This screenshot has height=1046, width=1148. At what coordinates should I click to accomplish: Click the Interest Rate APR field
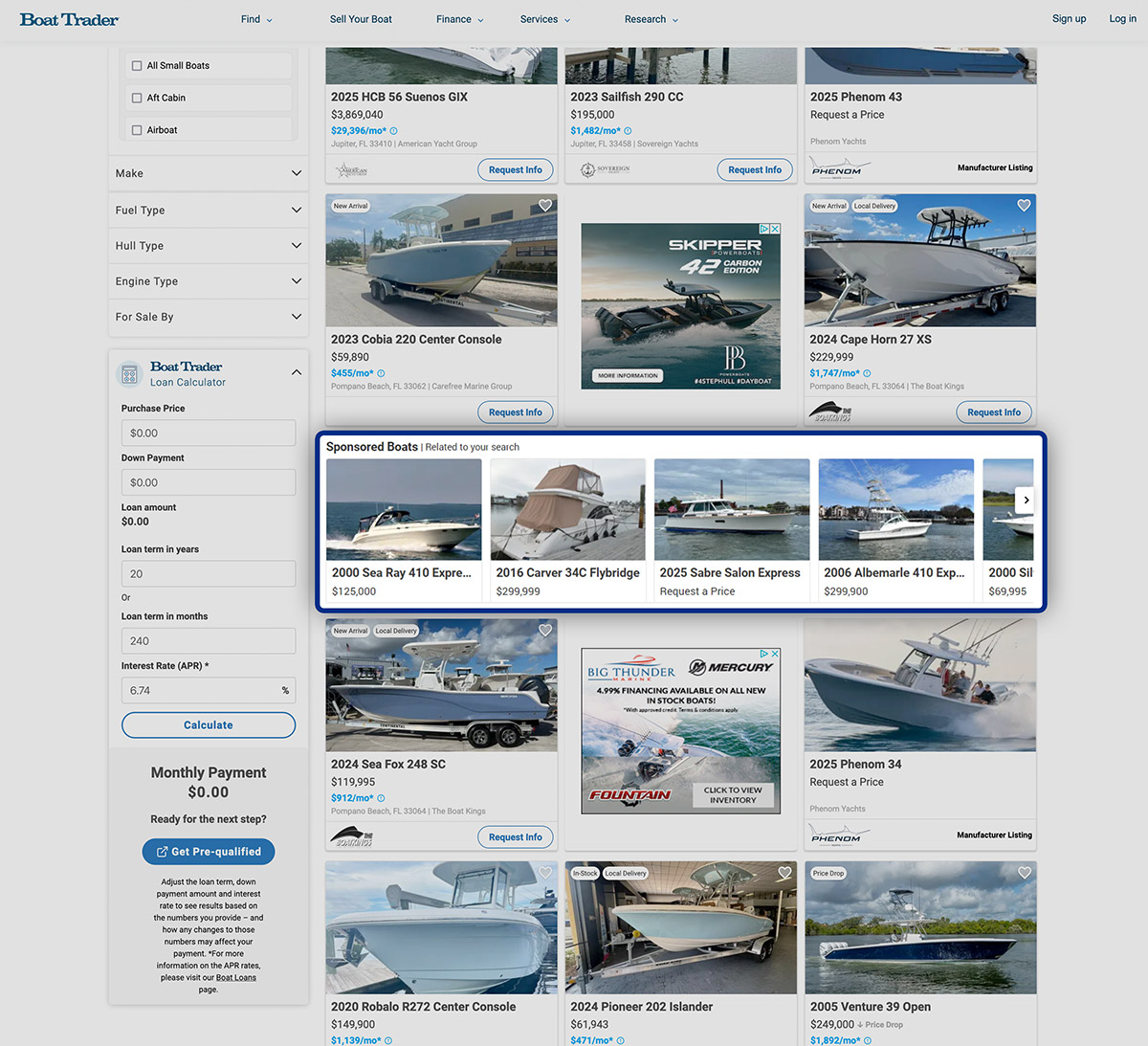pos(209,691)
